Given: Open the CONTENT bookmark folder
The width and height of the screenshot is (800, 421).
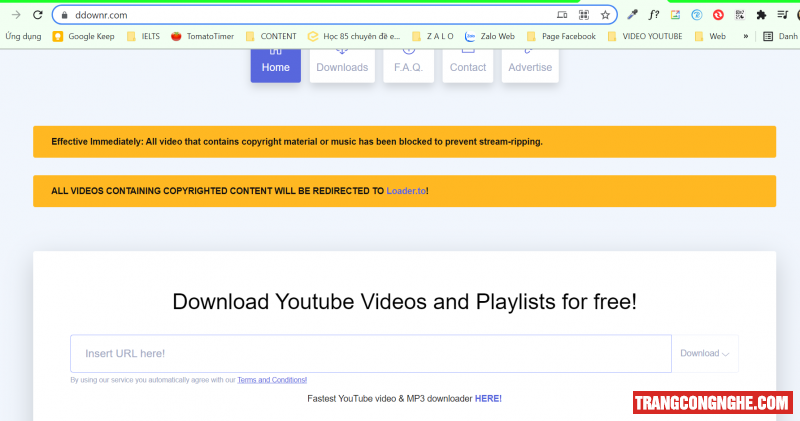Looking at the screenshot, I should click(x=271, y=36).
